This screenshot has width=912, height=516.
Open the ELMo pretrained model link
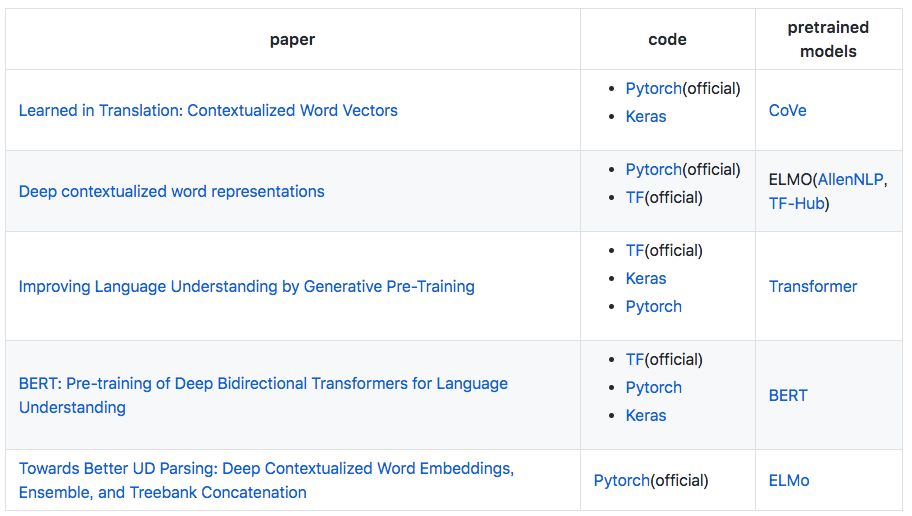click(x=789, y=480)
